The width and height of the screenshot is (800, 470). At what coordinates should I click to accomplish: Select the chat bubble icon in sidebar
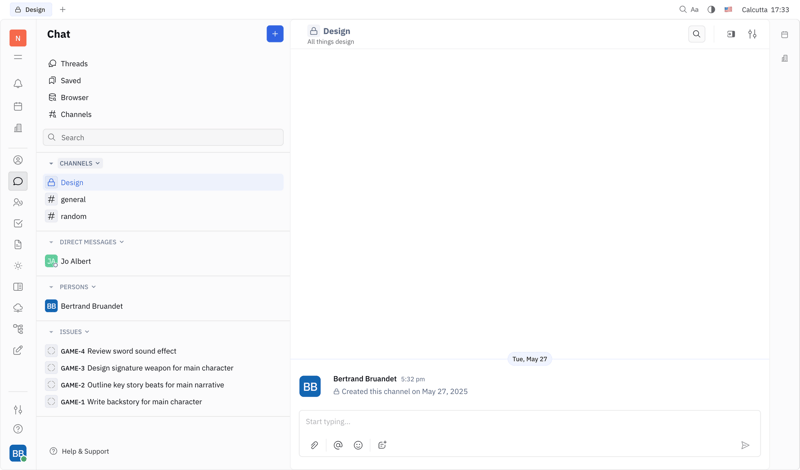[18, 181]
